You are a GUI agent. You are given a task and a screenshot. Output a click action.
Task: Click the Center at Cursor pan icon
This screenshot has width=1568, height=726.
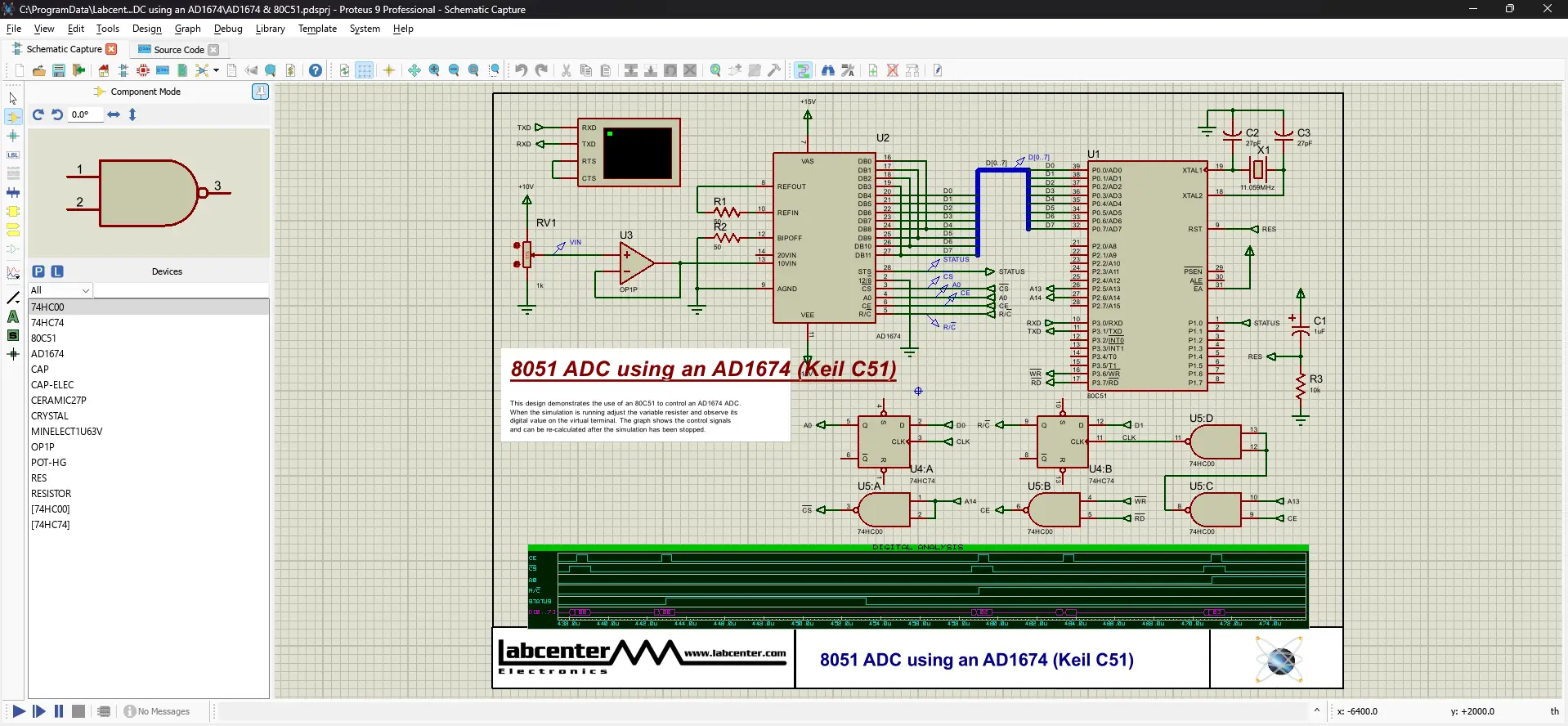[x=414, y=70]
